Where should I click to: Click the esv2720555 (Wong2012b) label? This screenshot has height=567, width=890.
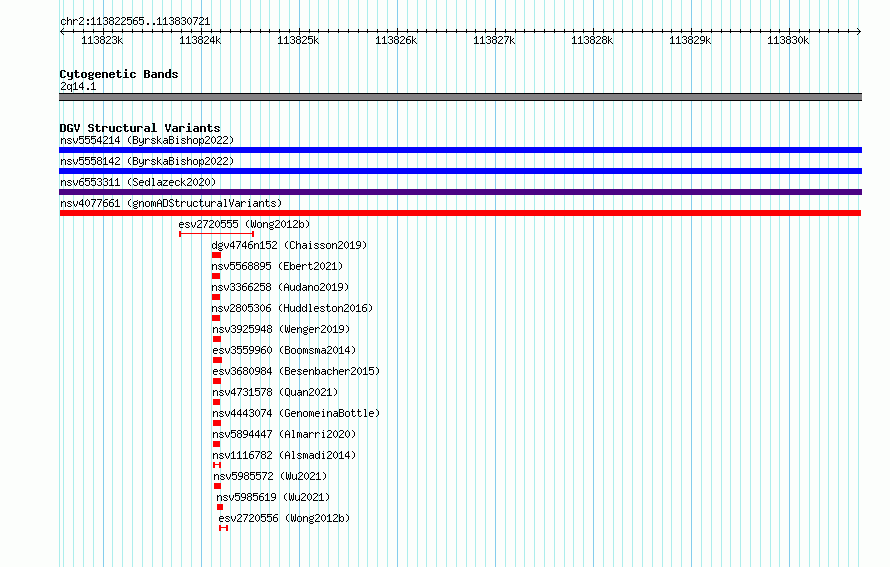coord(244,224)
